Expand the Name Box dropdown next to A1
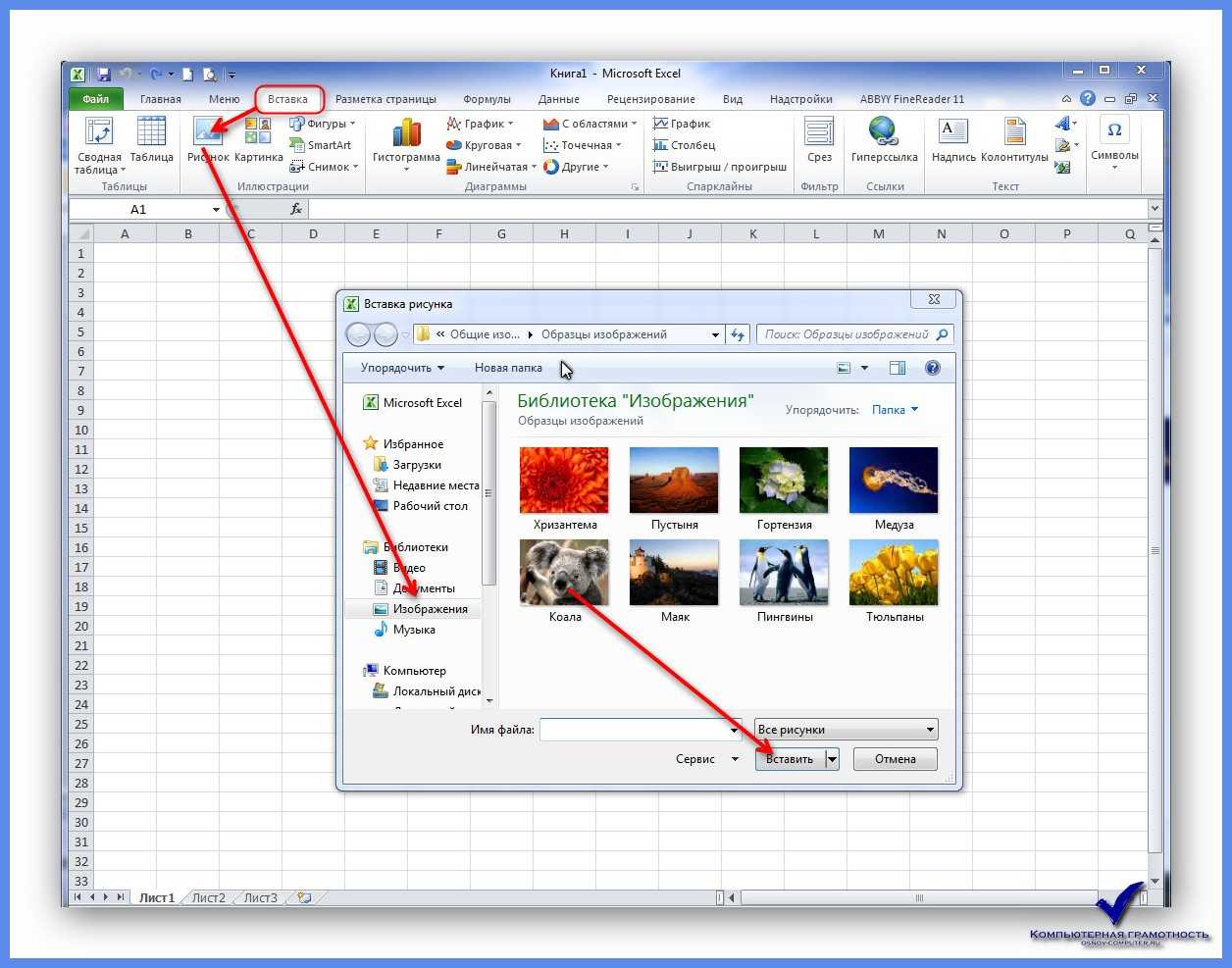 216,210
